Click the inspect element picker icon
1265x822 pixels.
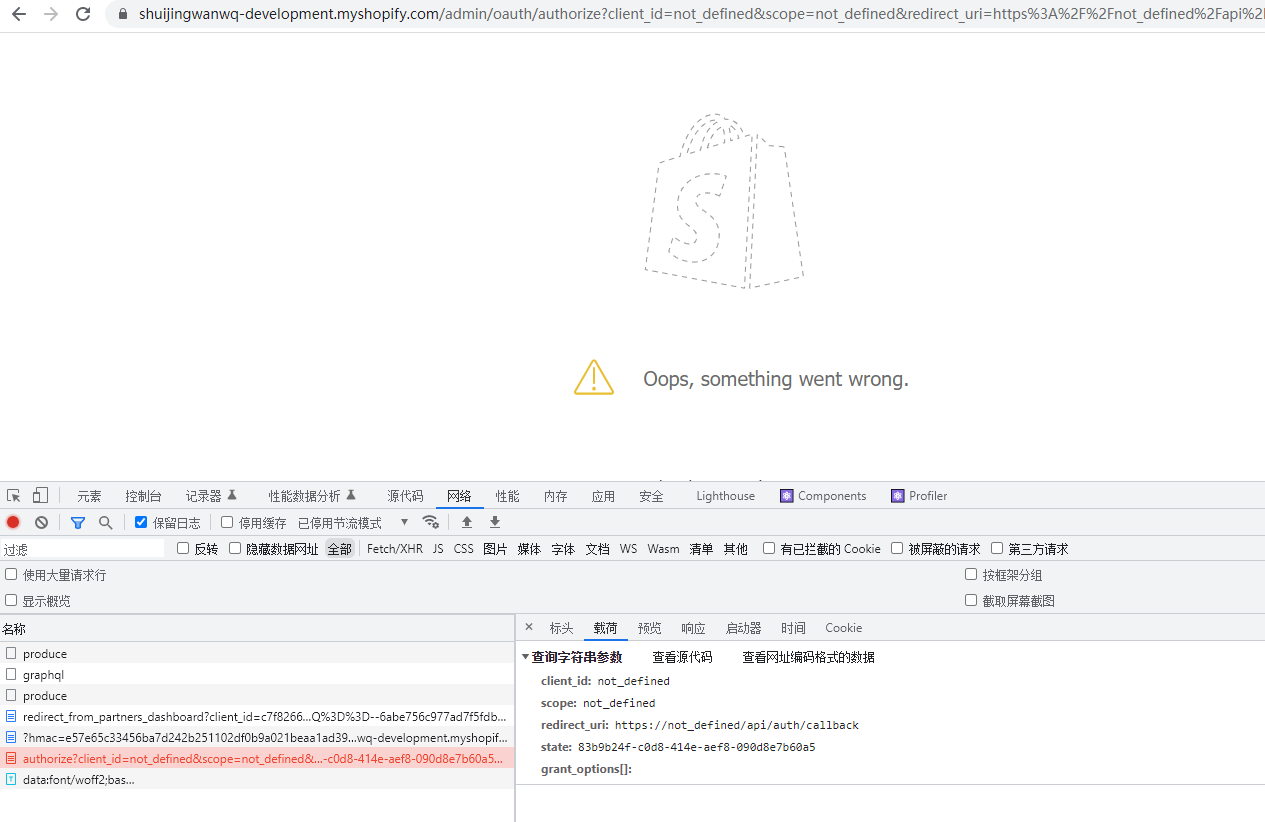coord(14,496)
